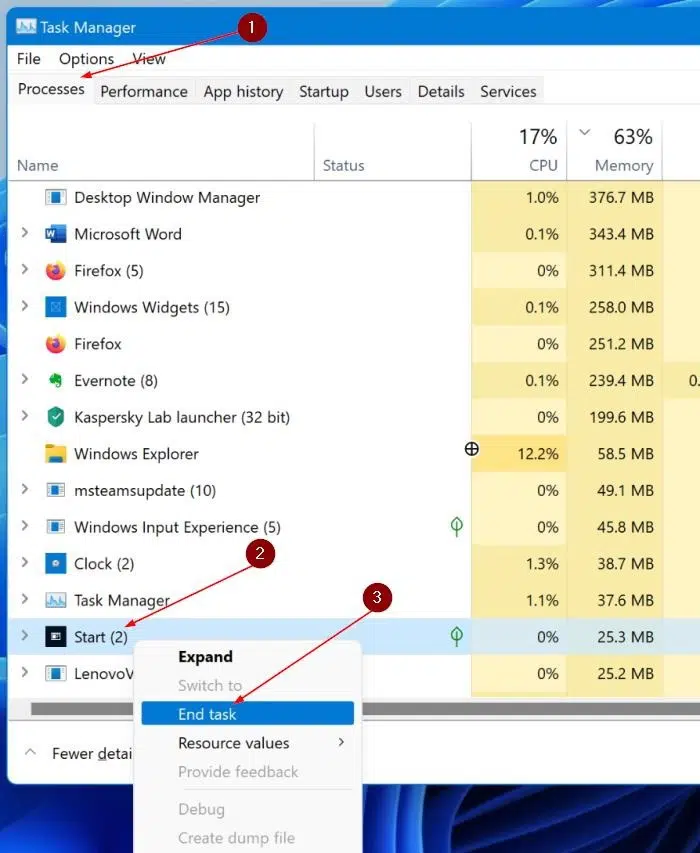Open the Users tab
This screenshot has width=700, height=853.
tap(383, 91)
